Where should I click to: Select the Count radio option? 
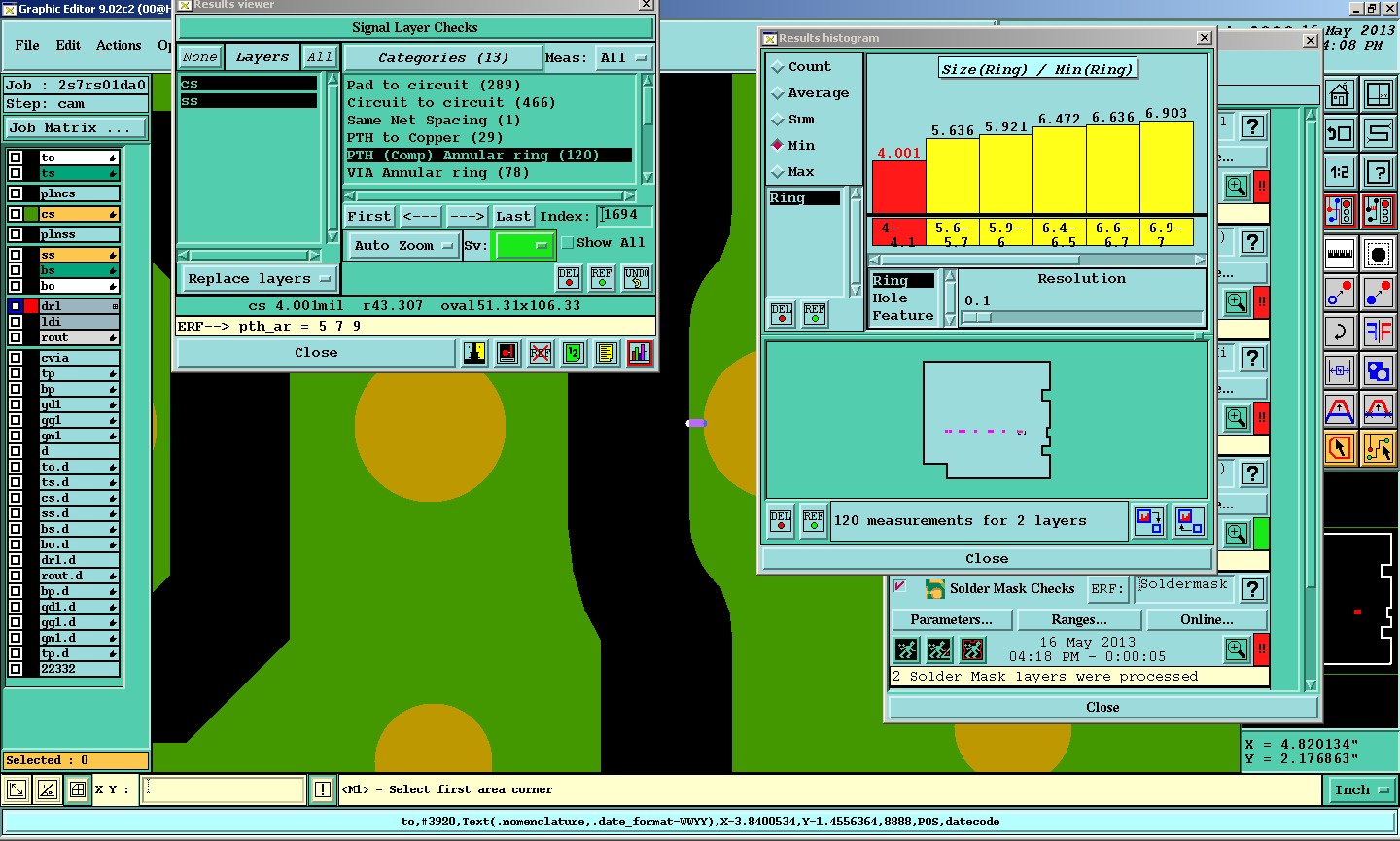[x=777, y=67]
